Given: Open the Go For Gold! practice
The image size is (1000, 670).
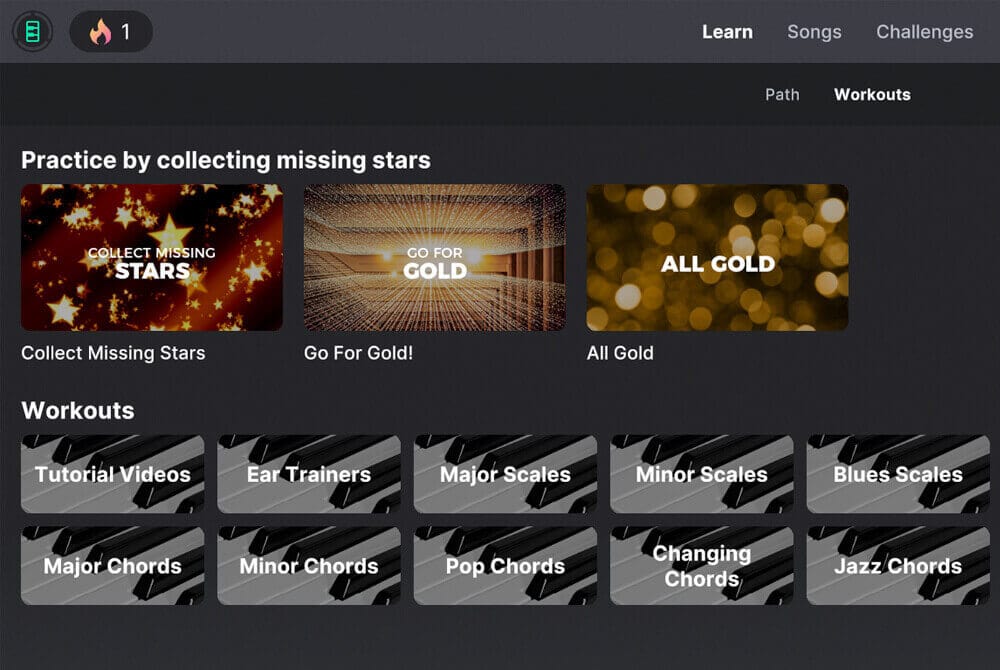Looking at the screenshot, I should (x=434, y=256).
